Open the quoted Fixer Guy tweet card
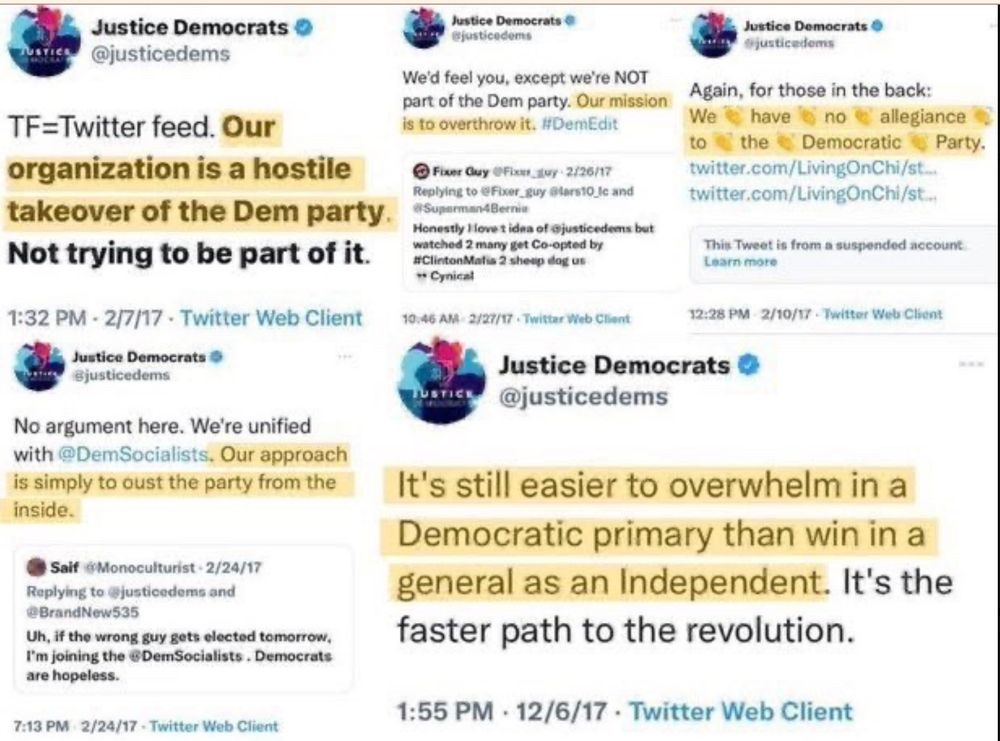Image resolution: width=1000 pixels, height=741 pixels. pyautogui.click(x=542, y=223)
